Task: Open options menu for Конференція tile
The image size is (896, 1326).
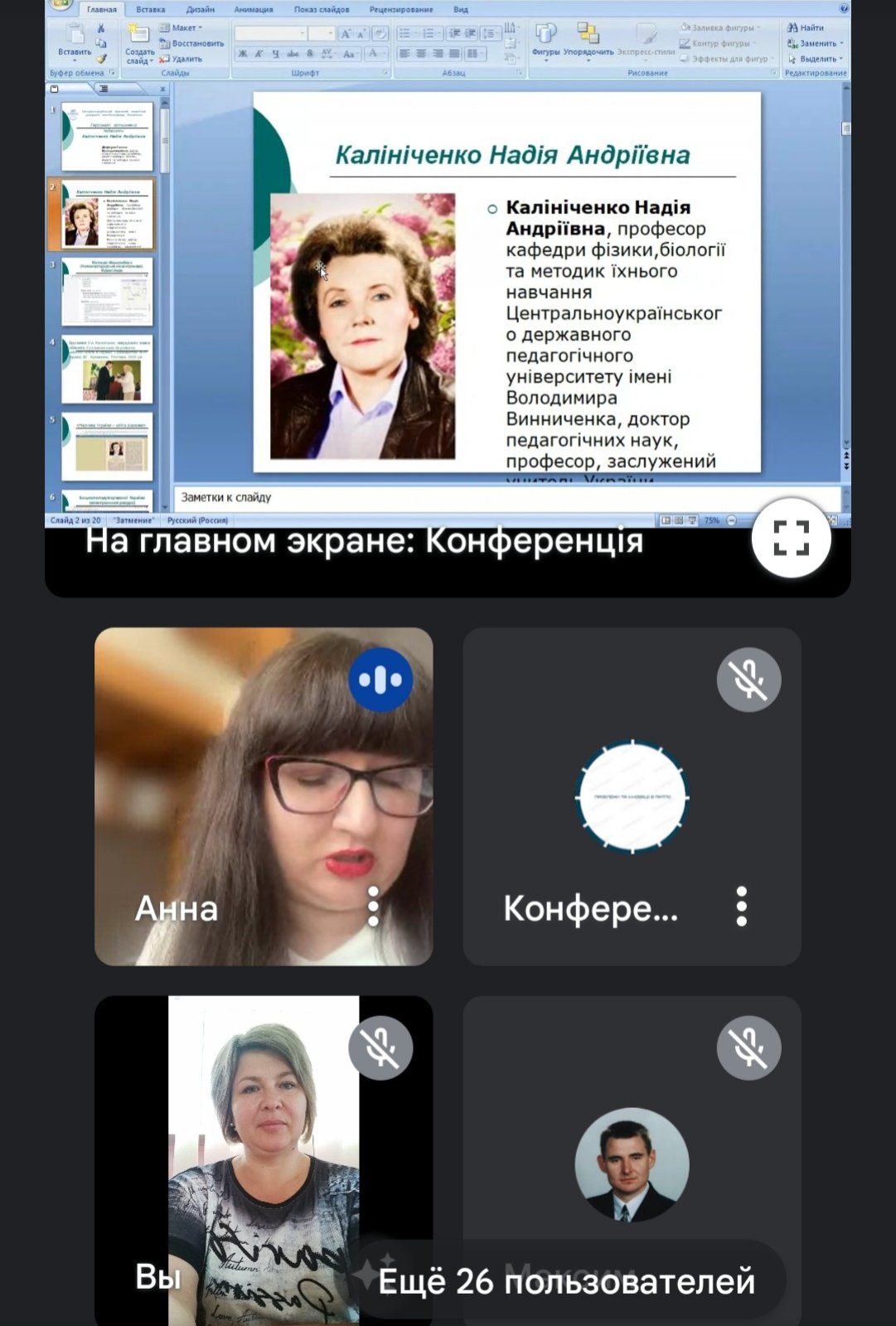Action: coord(742,907)
